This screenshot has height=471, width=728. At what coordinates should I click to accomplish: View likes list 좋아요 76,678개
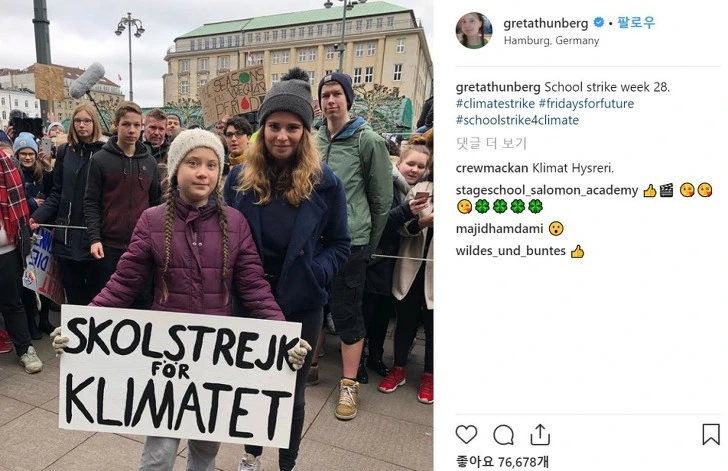tap(502, 461)
